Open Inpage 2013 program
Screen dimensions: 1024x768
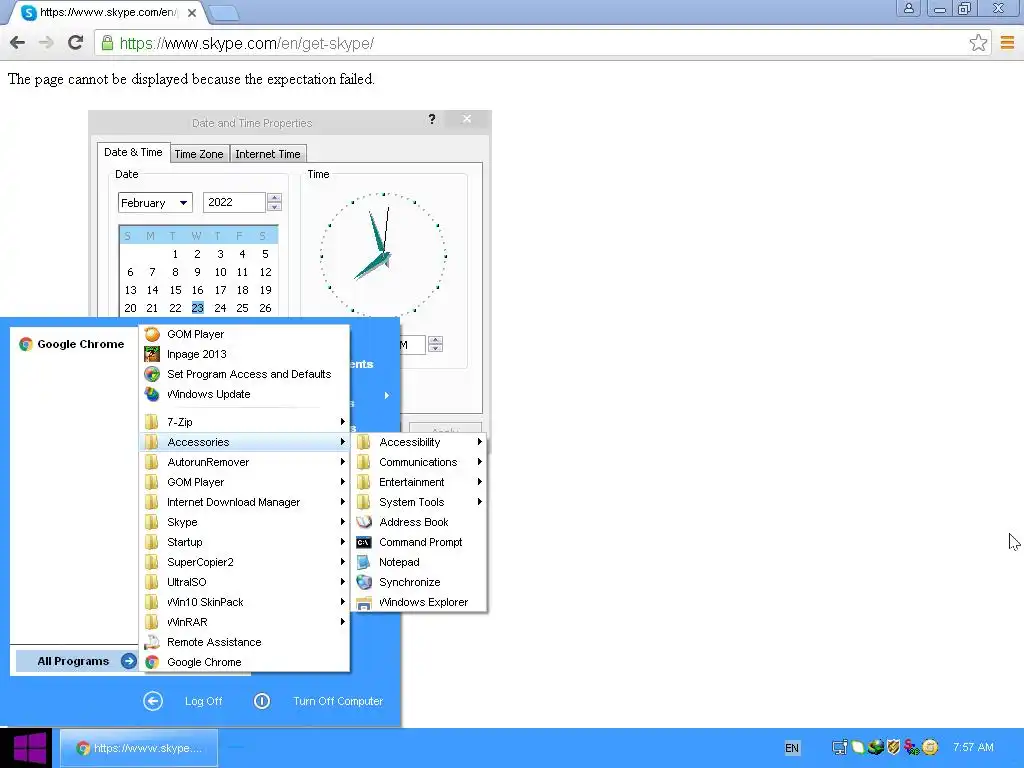pyautogui.click(x=245, y=354)
